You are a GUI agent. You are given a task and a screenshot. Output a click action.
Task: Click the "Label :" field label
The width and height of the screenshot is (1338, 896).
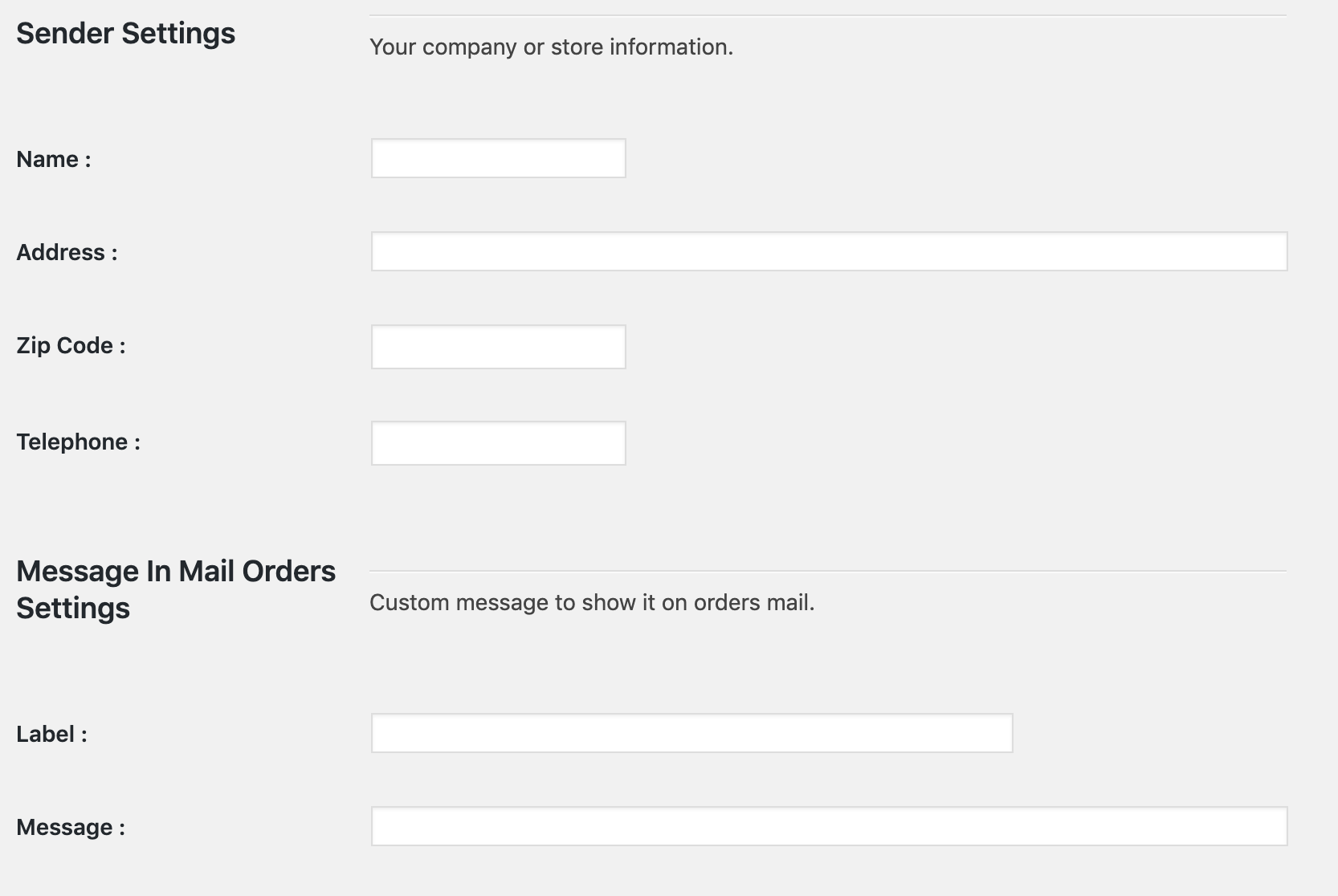(52, 734)
